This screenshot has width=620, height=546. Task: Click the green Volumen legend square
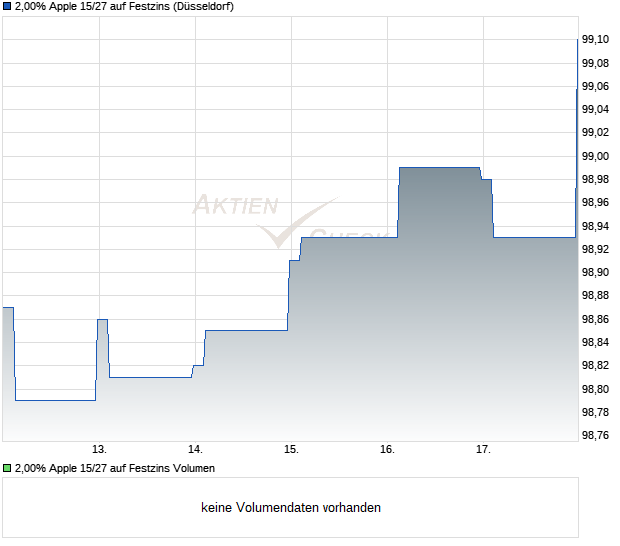click(x=7, y=469)
